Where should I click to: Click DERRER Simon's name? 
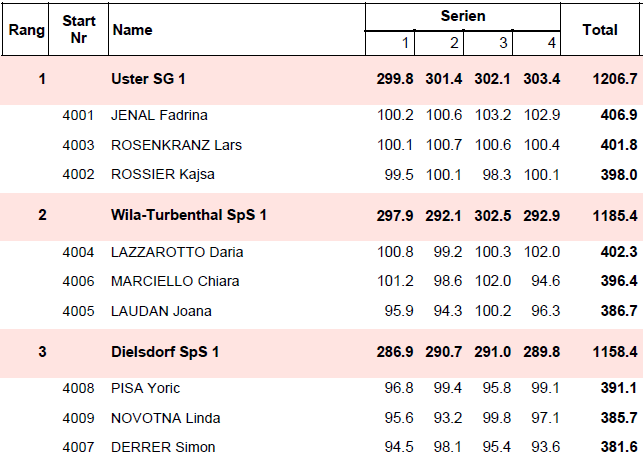tap(163, 447)
